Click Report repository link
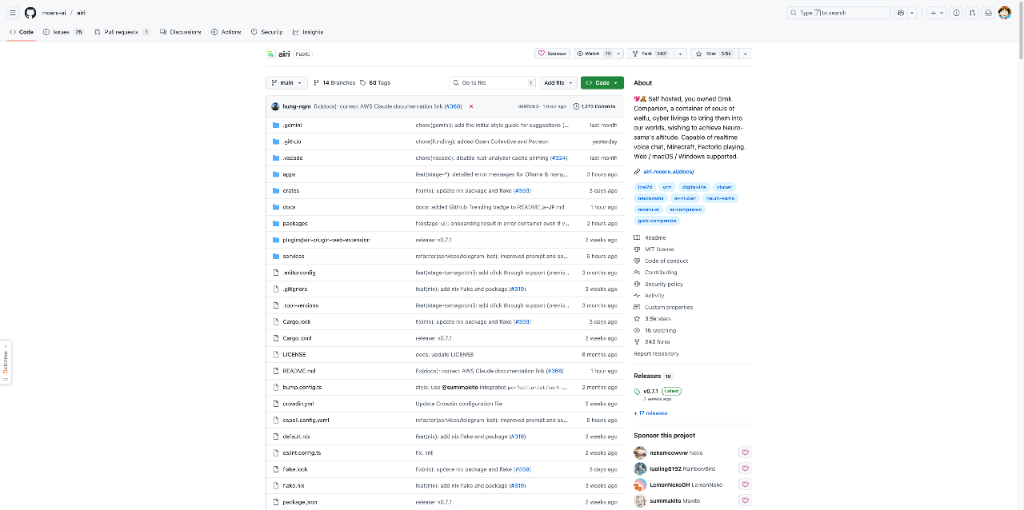Image resolution: width=1024 pixels, height=510 pixels. tap(656, 353)
